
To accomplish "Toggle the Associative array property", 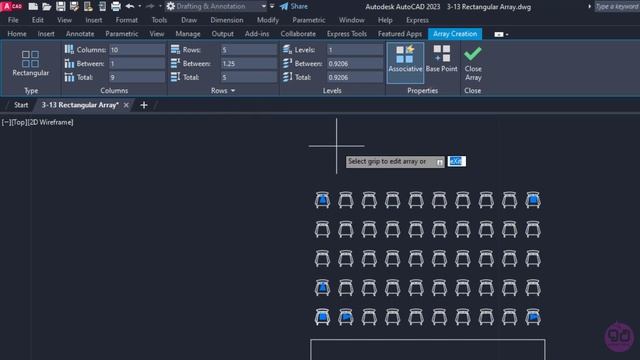I will tap(405, 63).
